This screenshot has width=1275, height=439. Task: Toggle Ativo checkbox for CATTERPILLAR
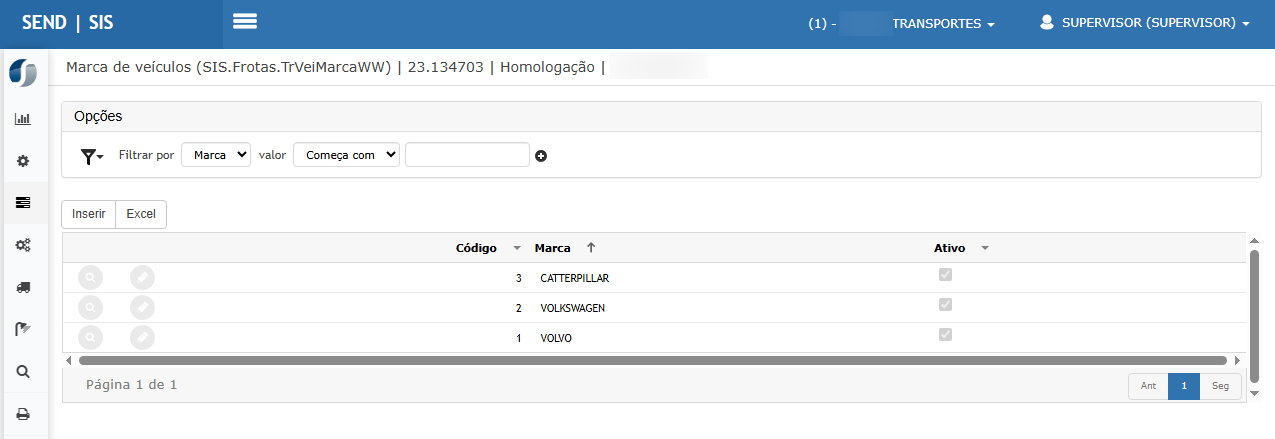pos(945,275)
